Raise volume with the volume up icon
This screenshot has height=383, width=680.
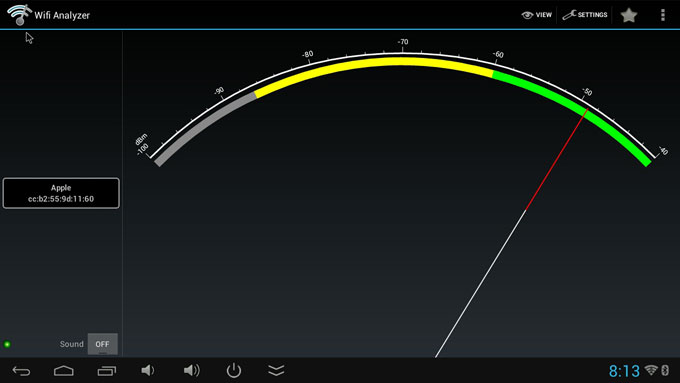pyautogui.click(x=192, y=370)
